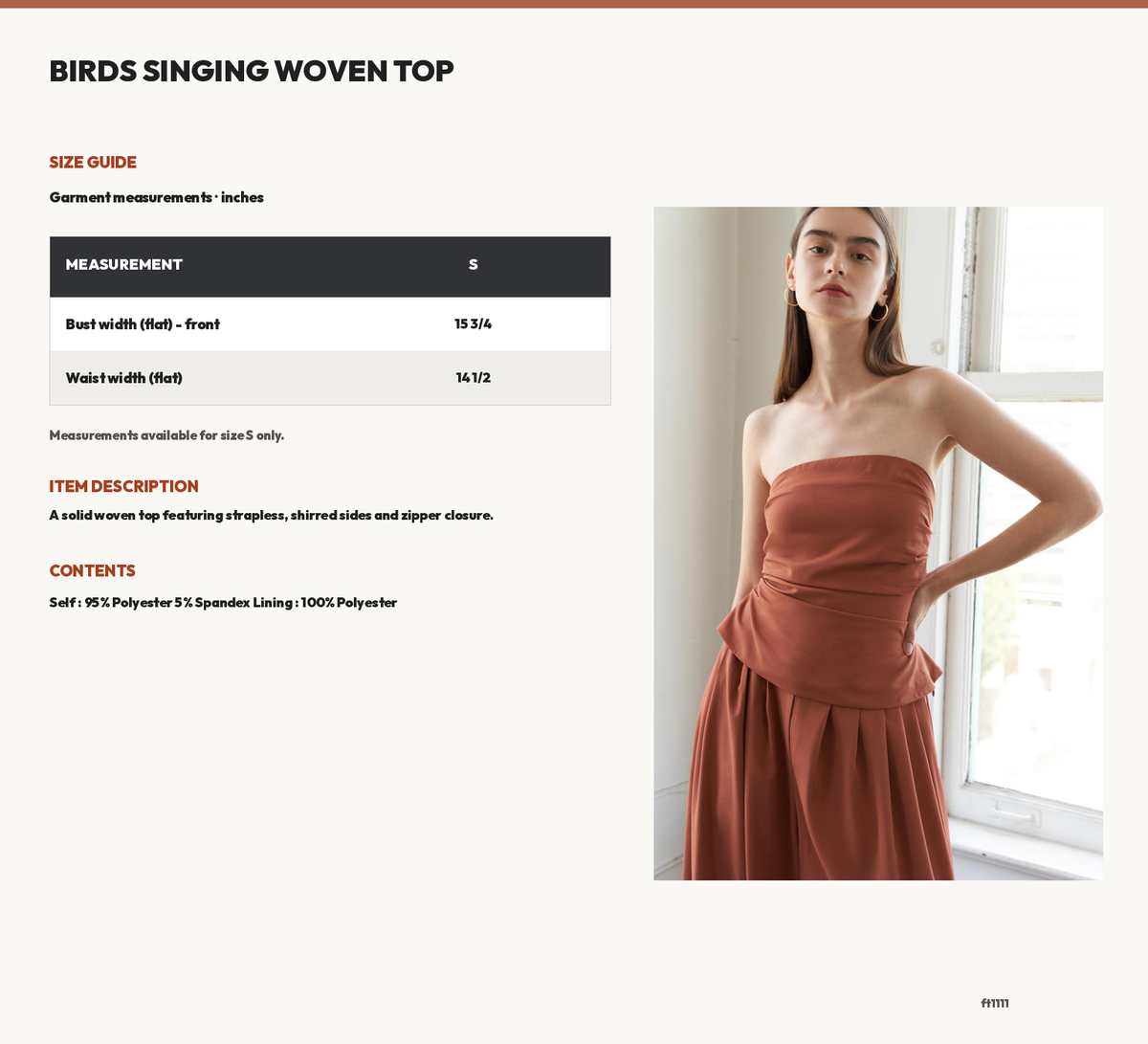Click the solid woven top description sentence
1148x1044 pixels.
click(272, 515)
